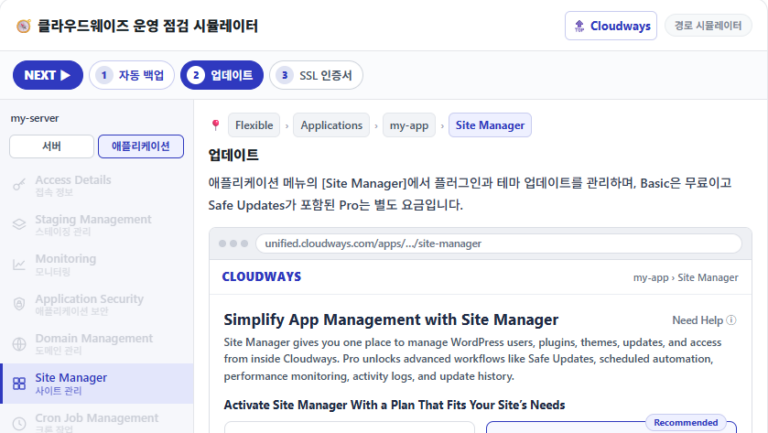Image resolution: width=768 pixels, height=433 pixels.
Task: Open Monitoring menu item
Action: (97, 265)
